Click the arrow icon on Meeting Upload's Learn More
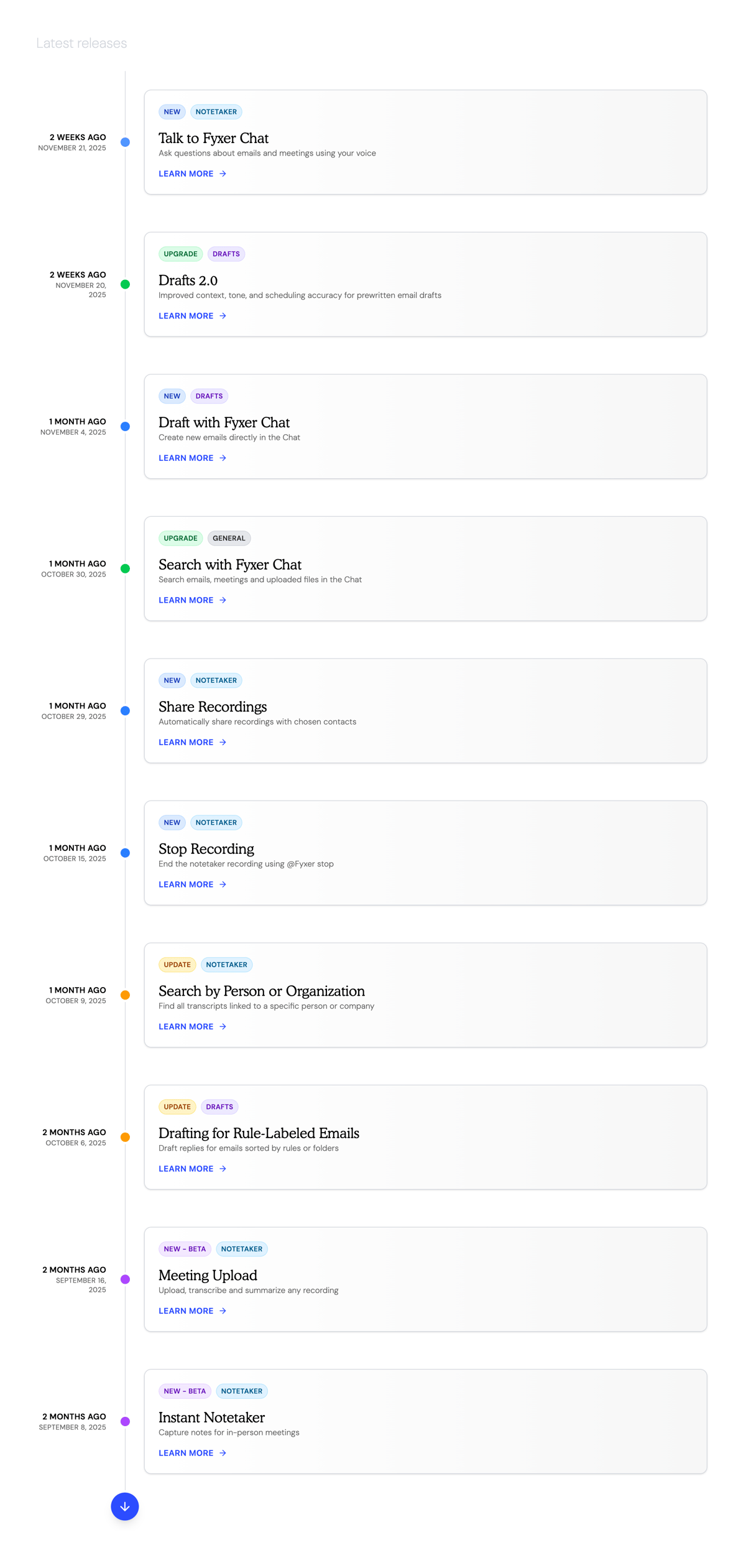Image resolution: width=746 pixels, height=1568 pixels. [x=223, y=1311]
